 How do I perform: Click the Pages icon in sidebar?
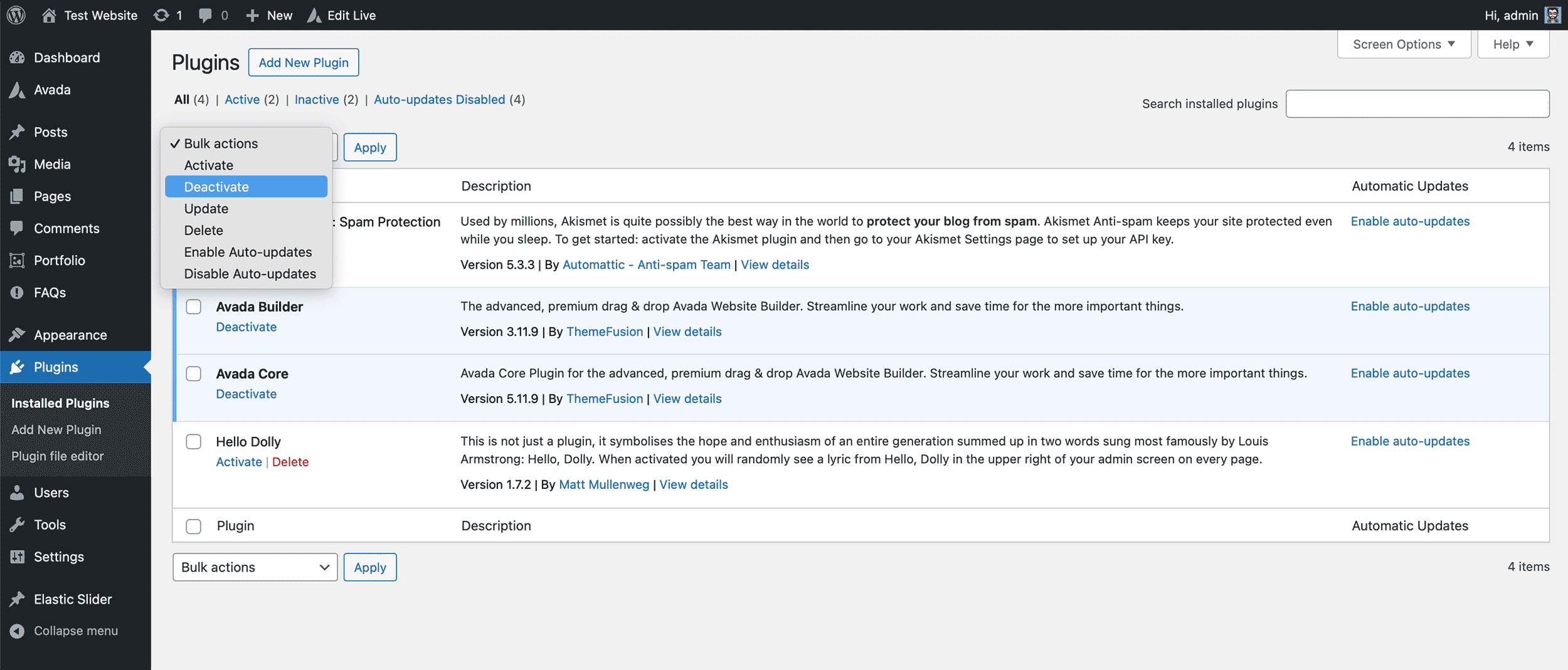(x=17, y=196)
